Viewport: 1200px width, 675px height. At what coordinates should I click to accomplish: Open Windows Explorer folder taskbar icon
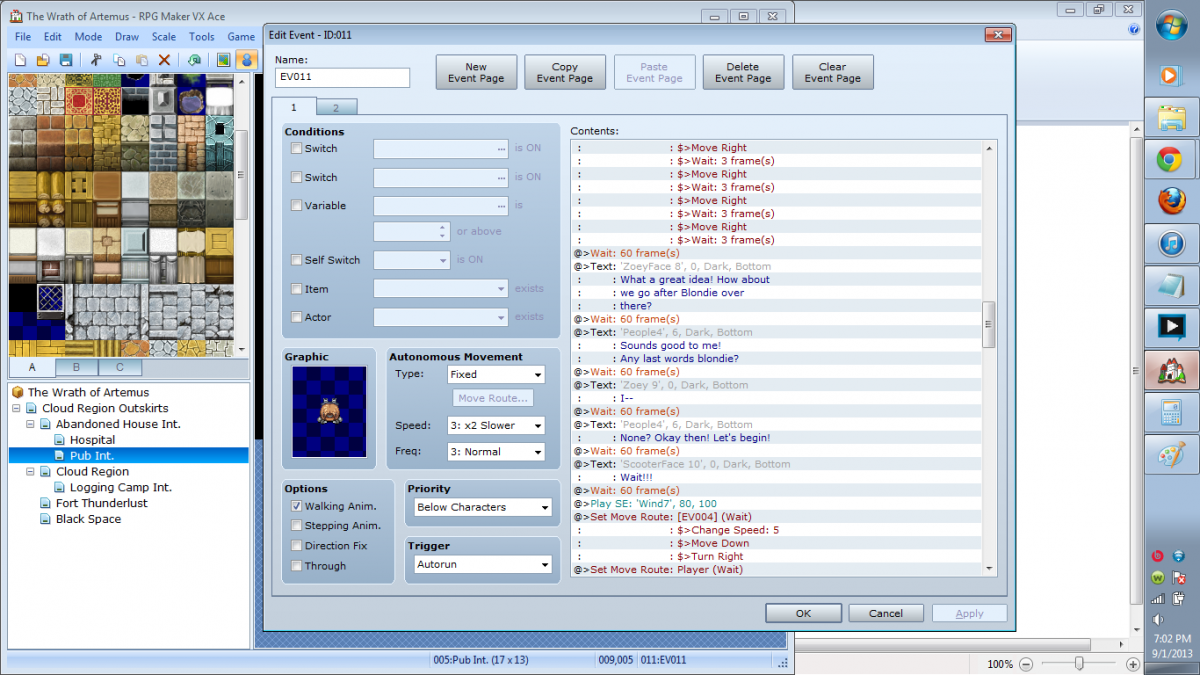pos(1170,118)
